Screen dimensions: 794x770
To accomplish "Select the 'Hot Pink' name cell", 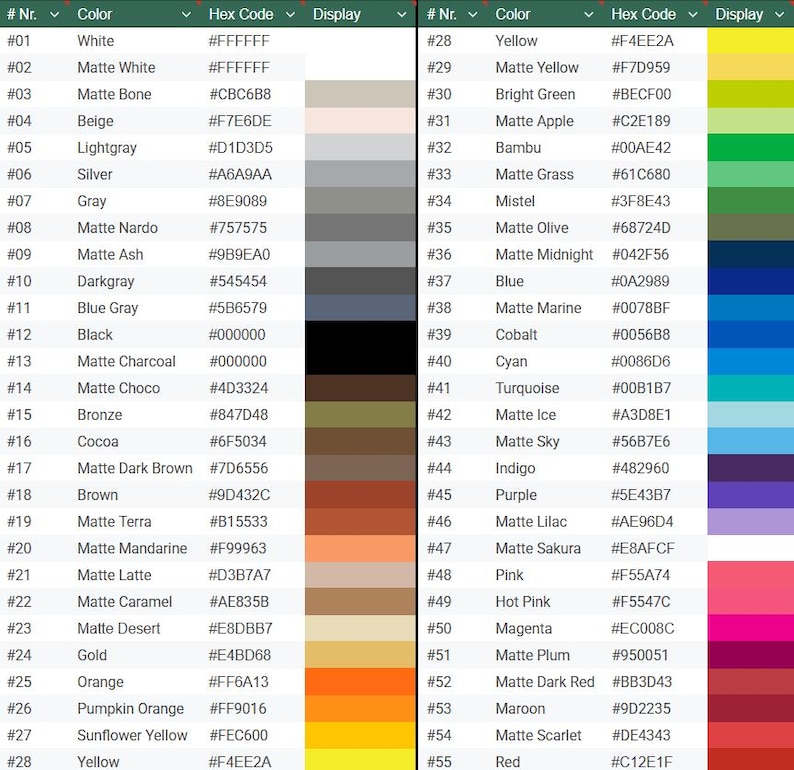I will click(523, 602).
